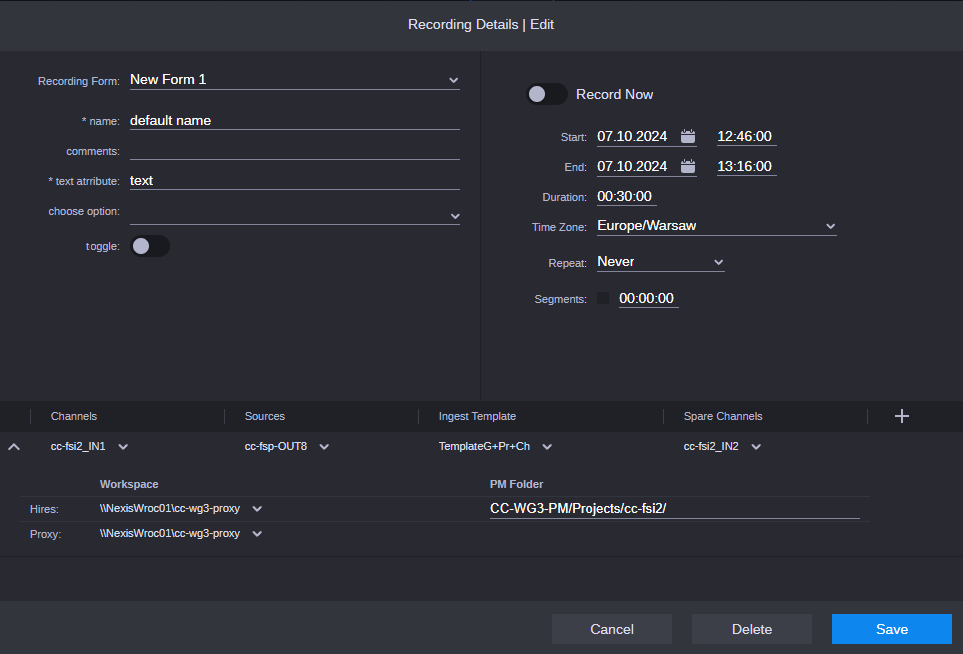Open the choose option dropdown

click(295, 215)
